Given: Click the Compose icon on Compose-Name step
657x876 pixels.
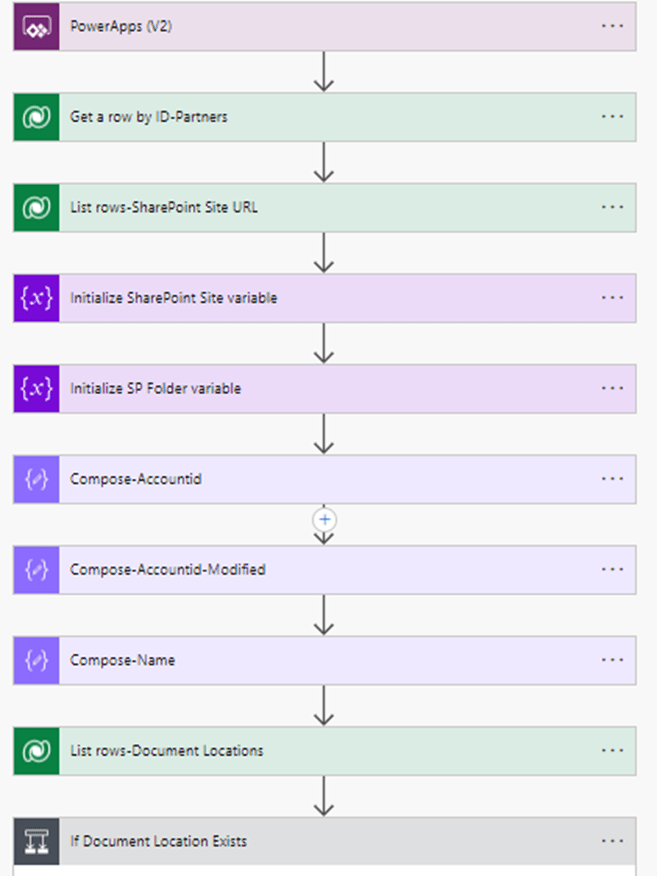Looking at the screenshot, I should [36, 660].
